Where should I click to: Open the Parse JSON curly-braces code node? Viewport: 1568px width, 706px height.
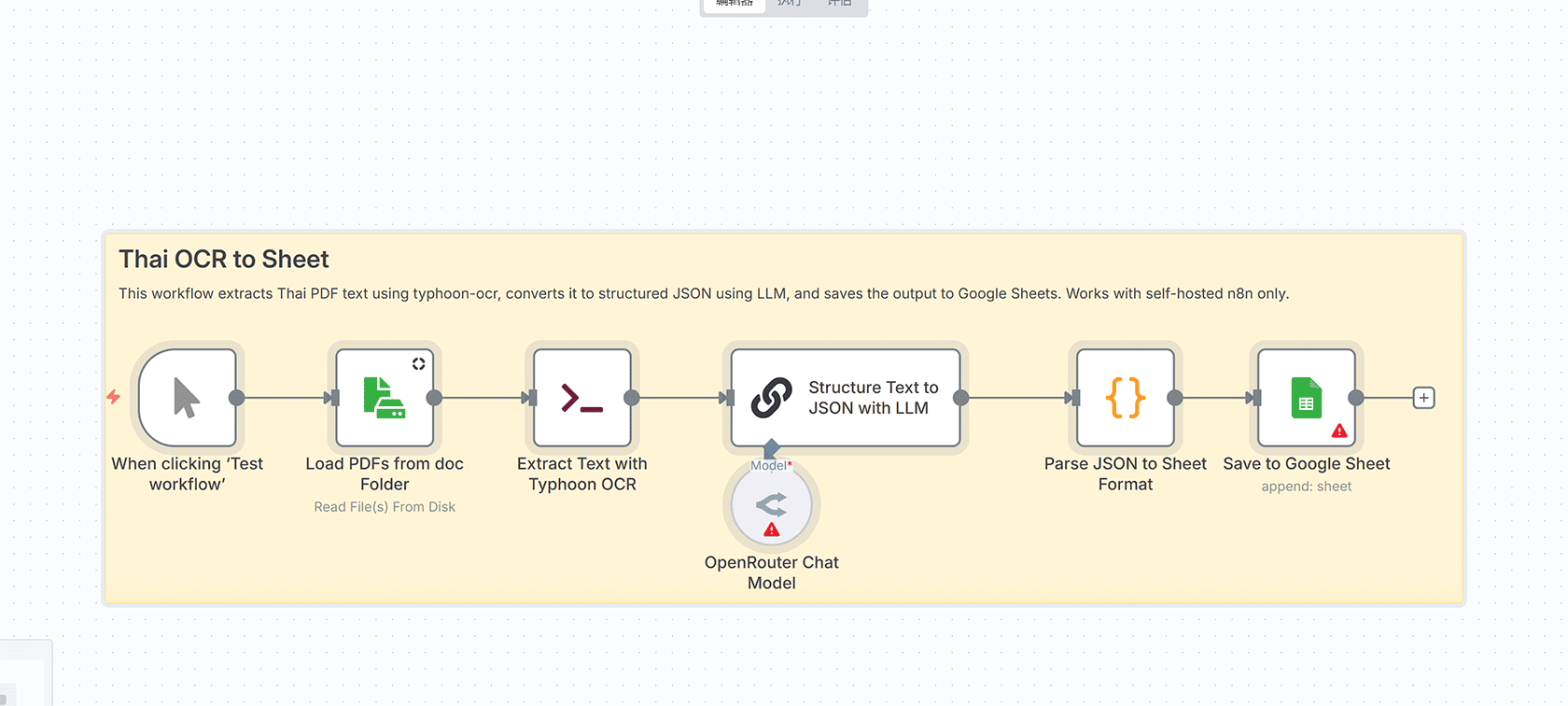(1125, 398)
